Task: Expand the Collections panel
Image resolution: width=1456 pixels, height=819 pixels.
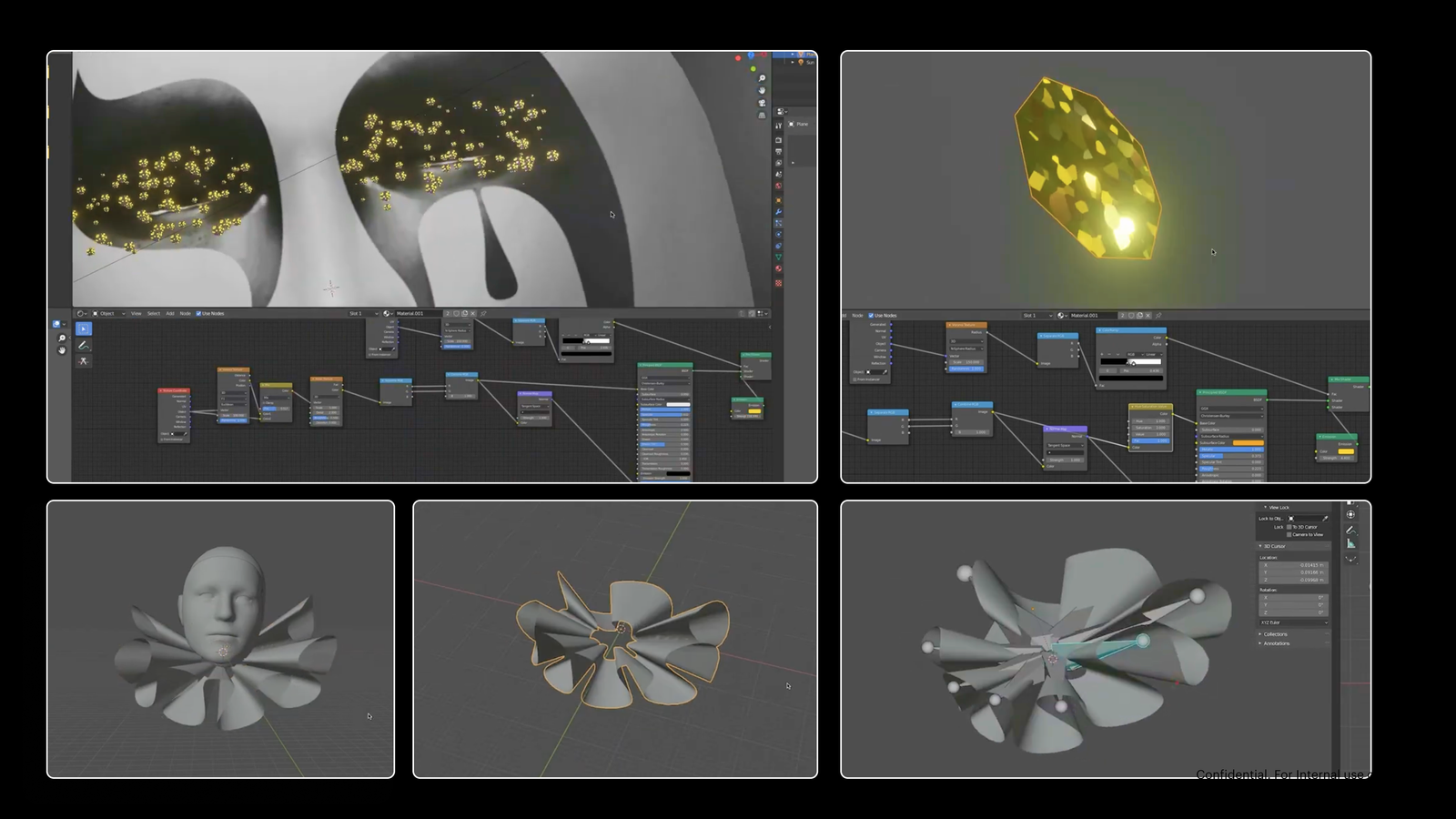Action: pos(1275,634)
